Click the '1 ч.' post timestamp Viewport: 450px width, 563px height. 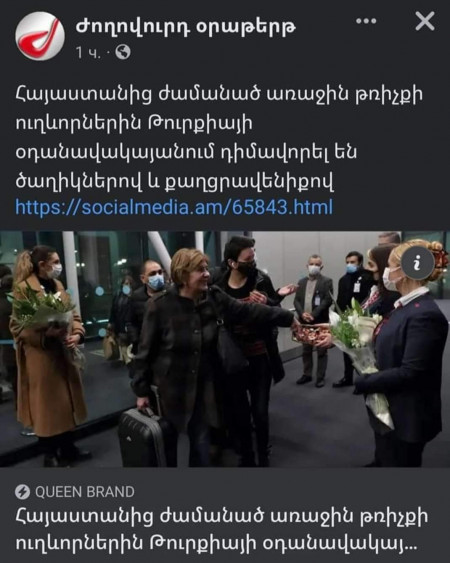pos(88,53)
